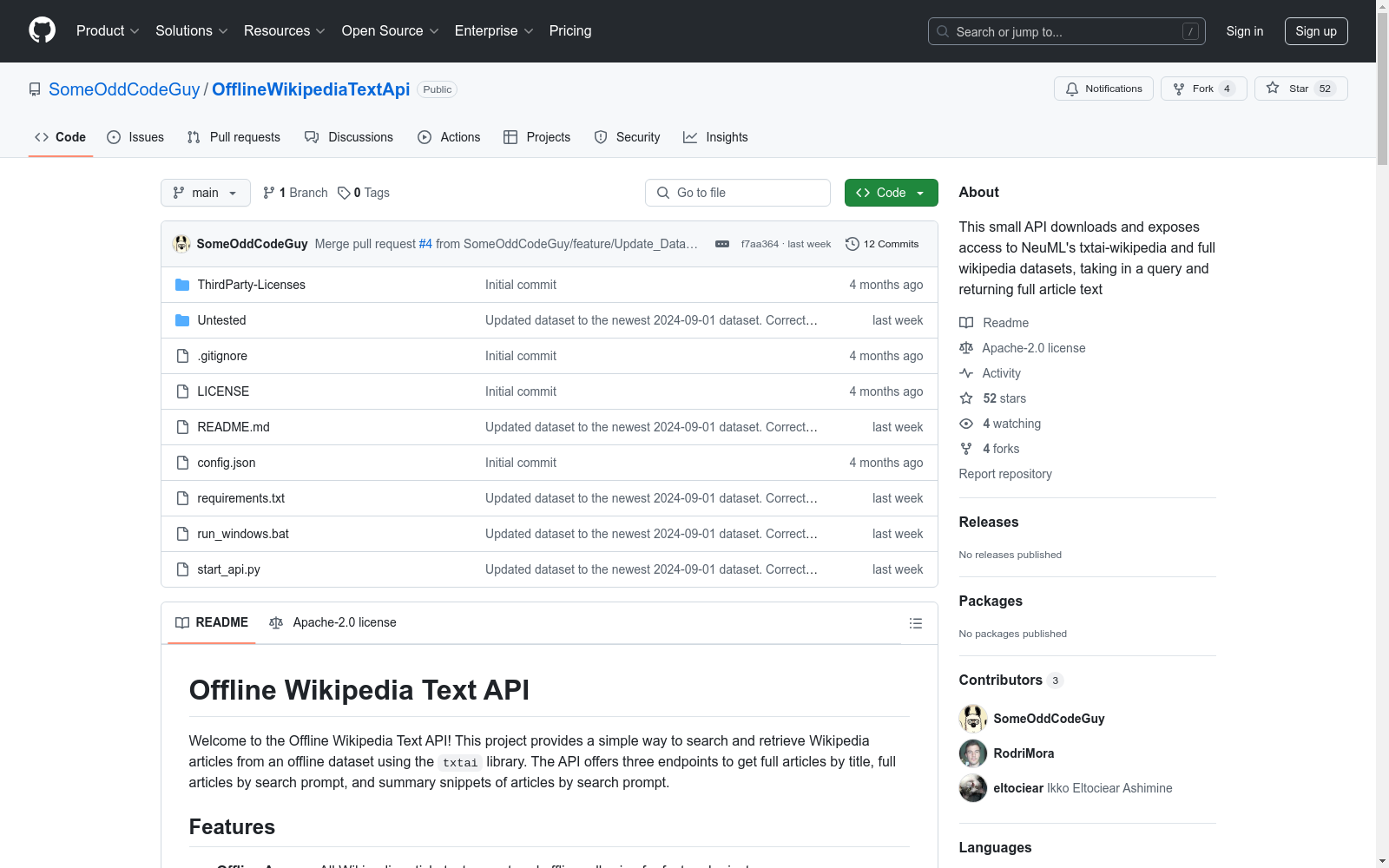The width and height of the screenshot is (1389, 868).
Task: Click commit hash f7aa364
Action: [x=760, y=244]
